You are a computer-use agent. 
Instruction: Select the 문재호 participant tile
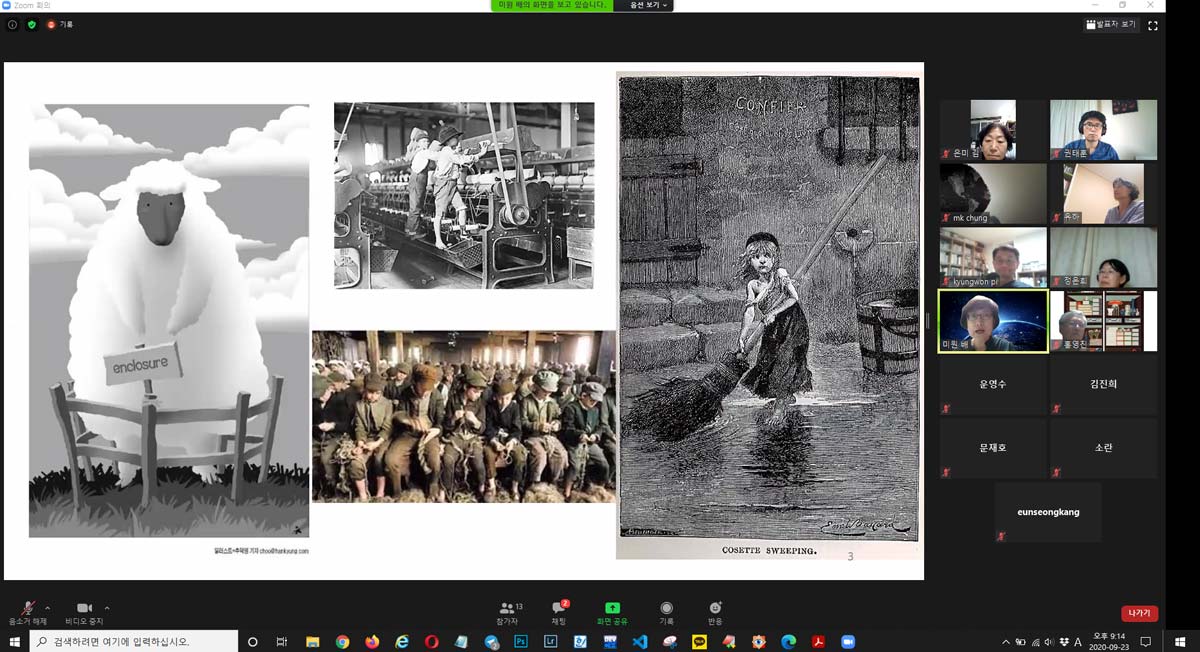992,448
